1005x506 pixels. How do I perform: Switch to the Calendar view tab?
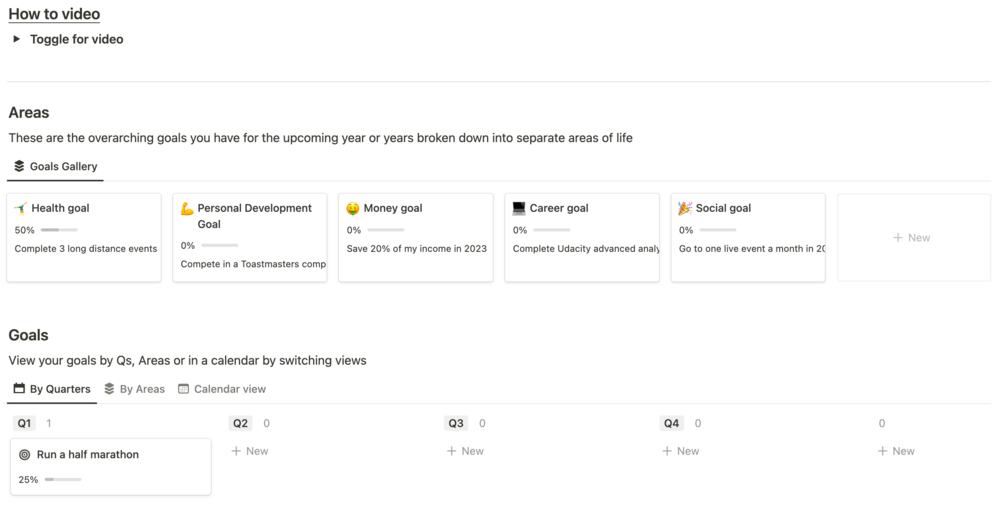[x=222, y=389]
